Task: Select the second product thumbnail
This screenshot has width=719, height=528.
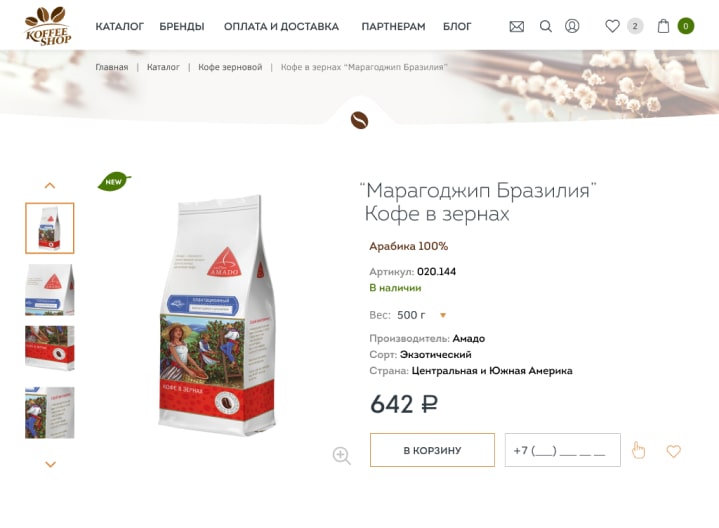Action: [x=50, y=289]
